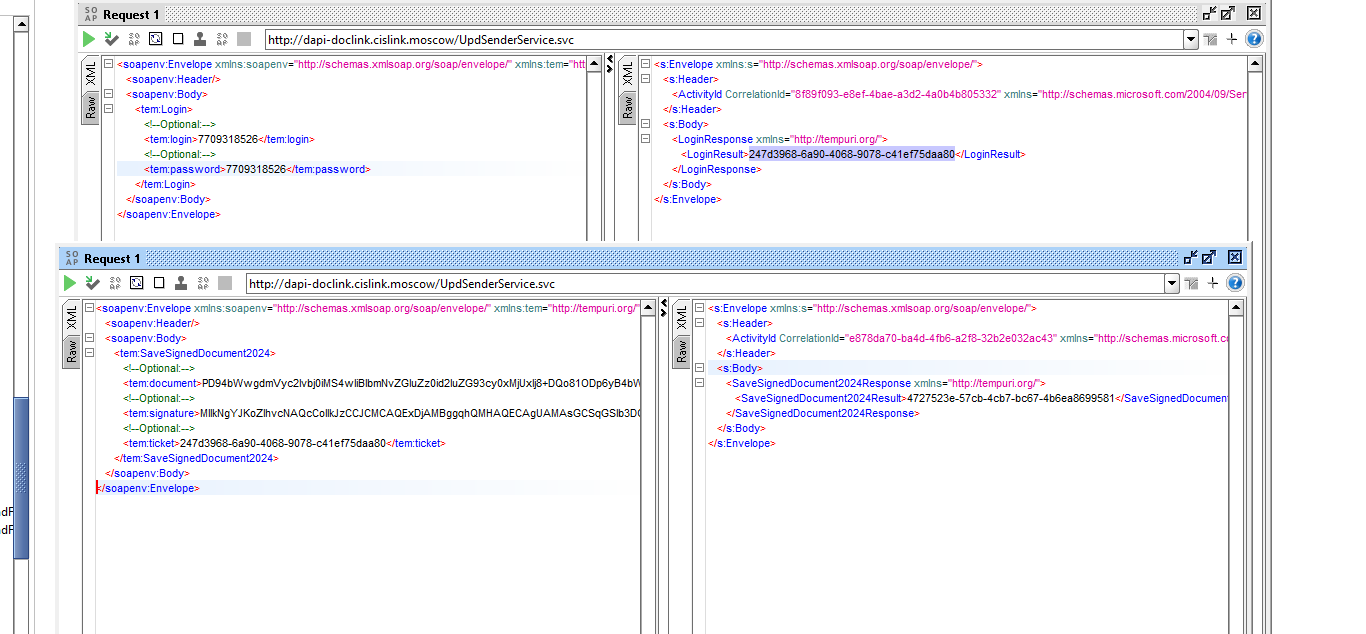Click ActivityId line with CorrelationId e878da70
Viewport: 1366px width, 634px height.
coord(977,338)
